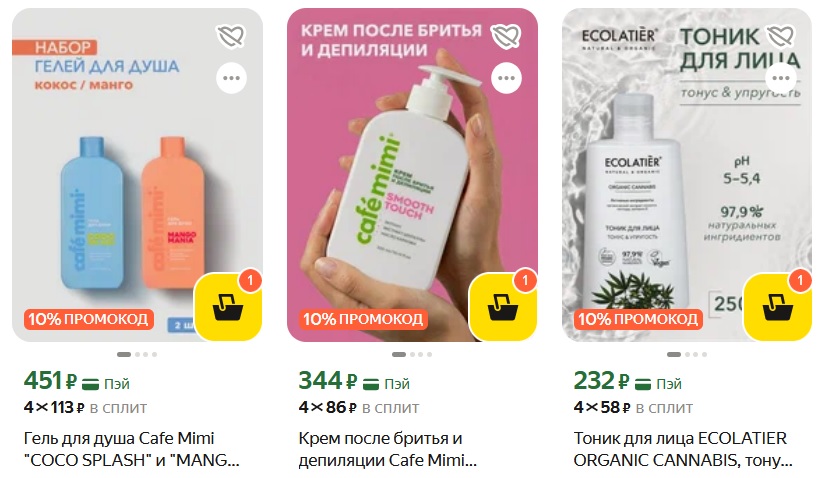Click 10% ПРОМОКОД badge on pink cream card
This screenshot has width=822, height=478.
[363, 319]
